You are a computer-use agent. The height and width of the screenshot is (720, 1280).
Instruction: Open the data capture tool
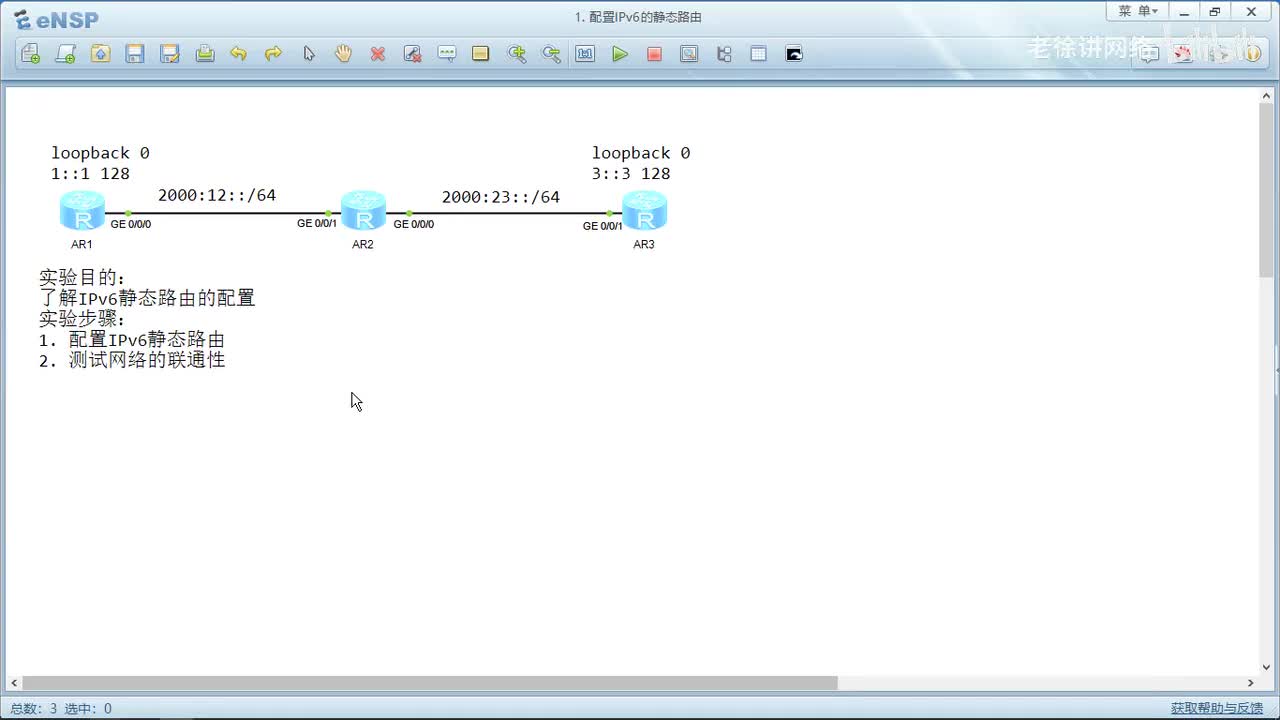coord(689,54)
